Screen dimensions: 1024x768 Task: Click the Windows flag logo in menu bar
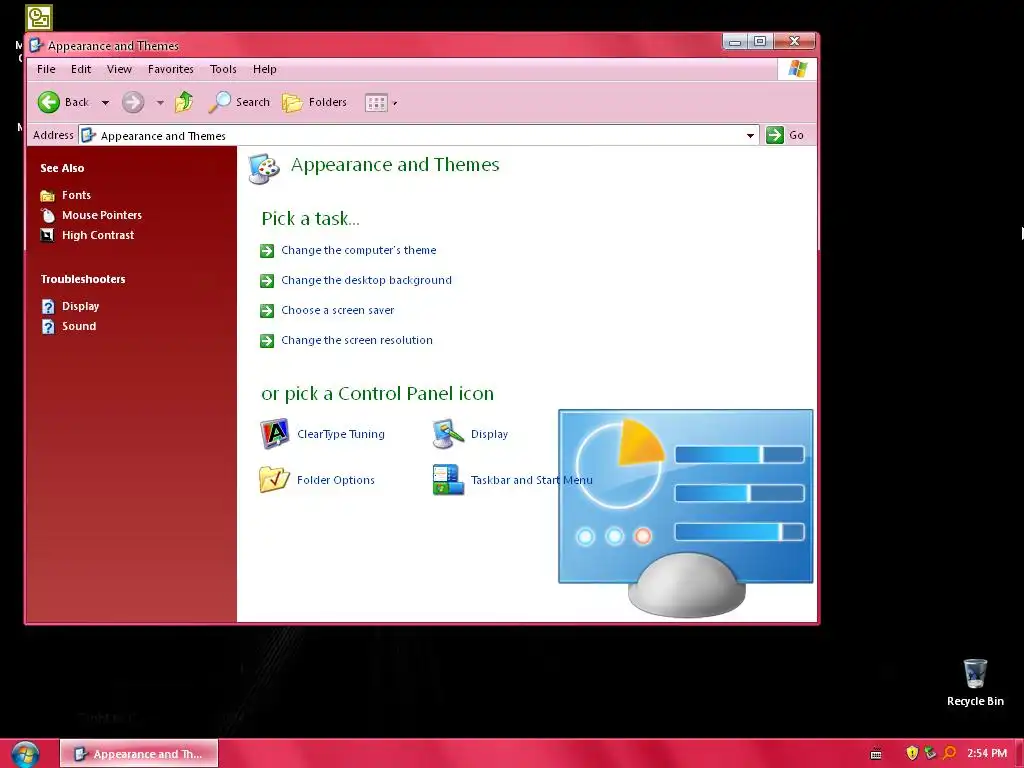click(797, 69)
